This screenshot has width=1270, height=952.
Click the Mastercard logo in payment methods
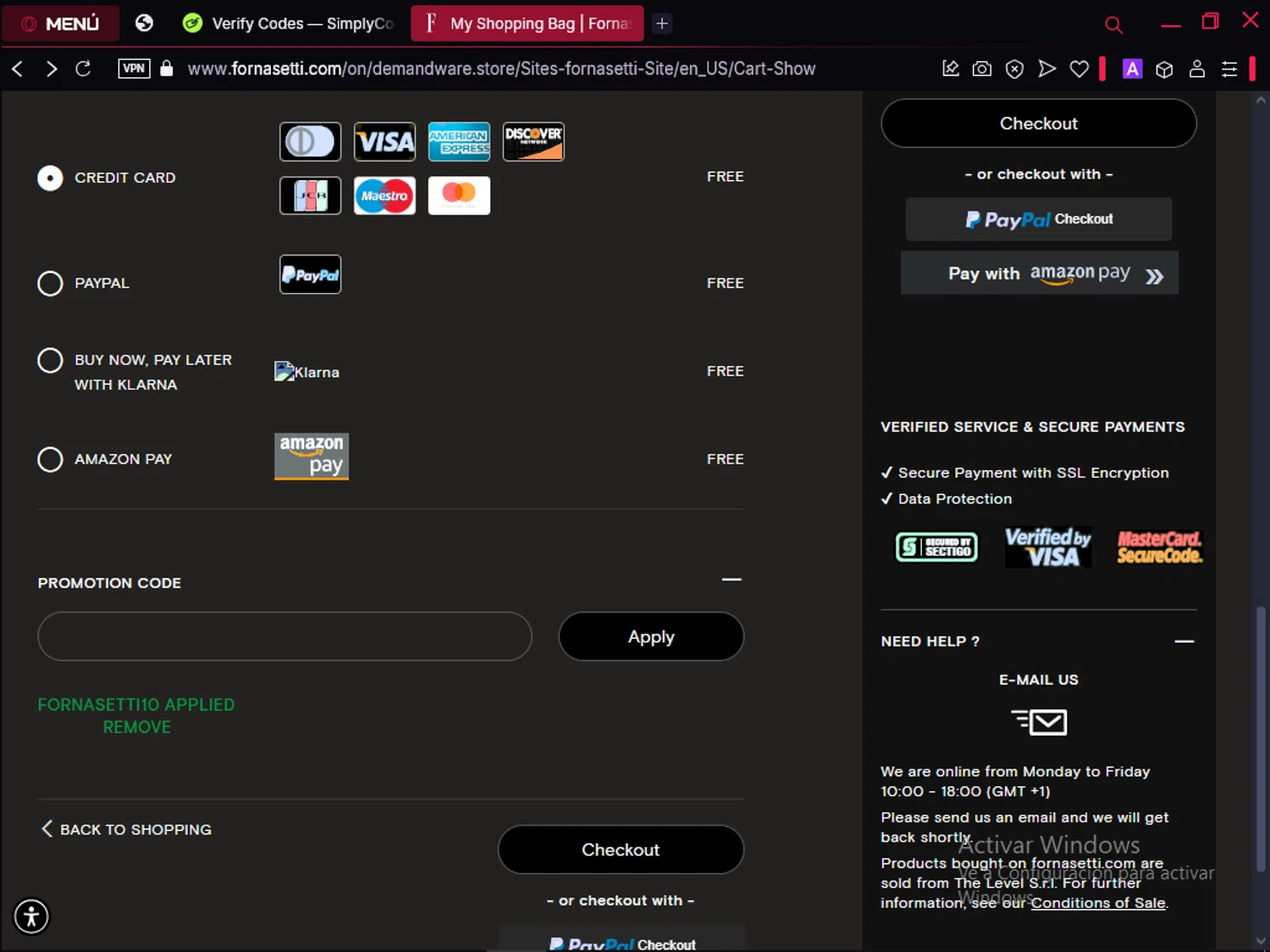click(x=459, y=195)
